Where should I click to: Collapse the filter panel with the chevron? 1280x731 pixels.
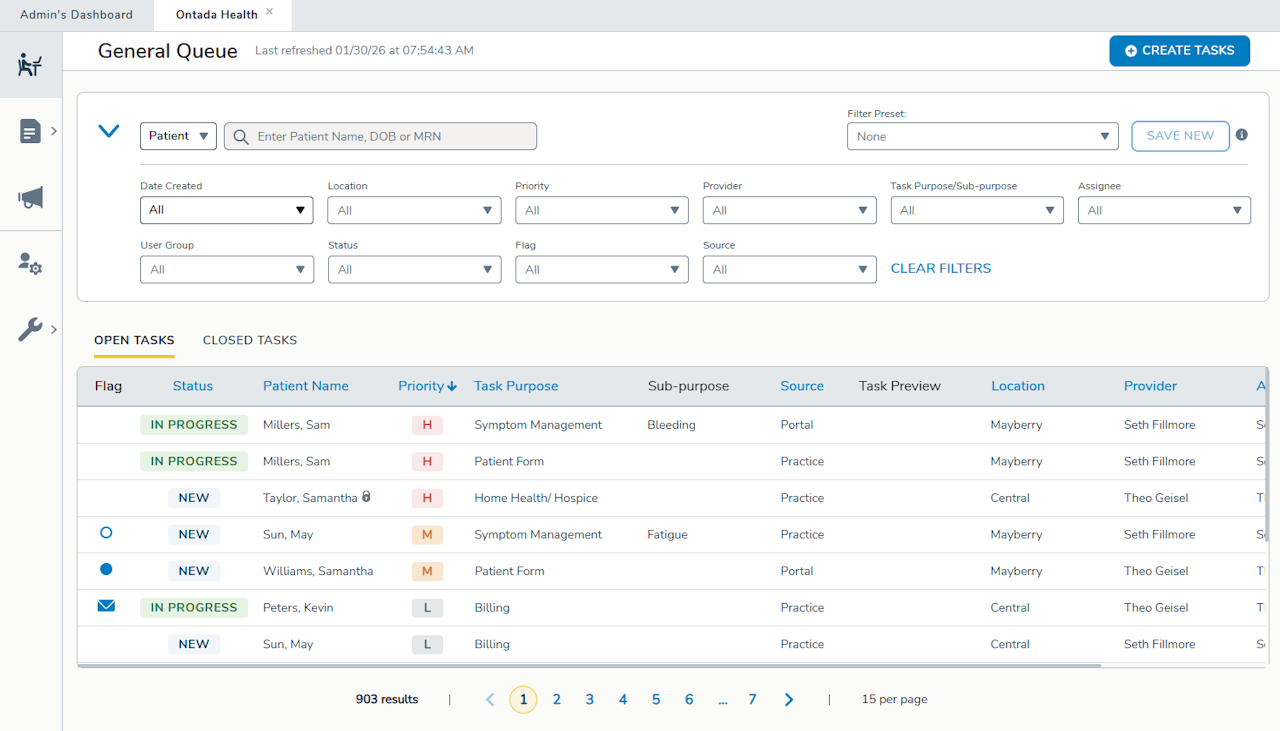click(x=108, y=131)
